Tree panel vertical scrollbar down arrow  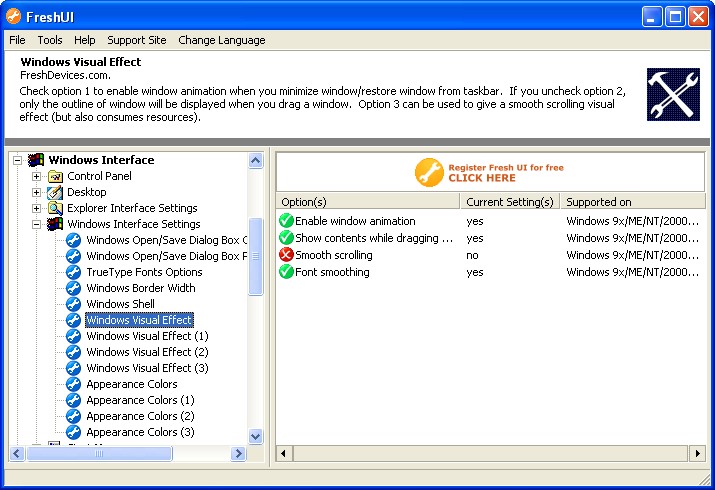point(256,436)
